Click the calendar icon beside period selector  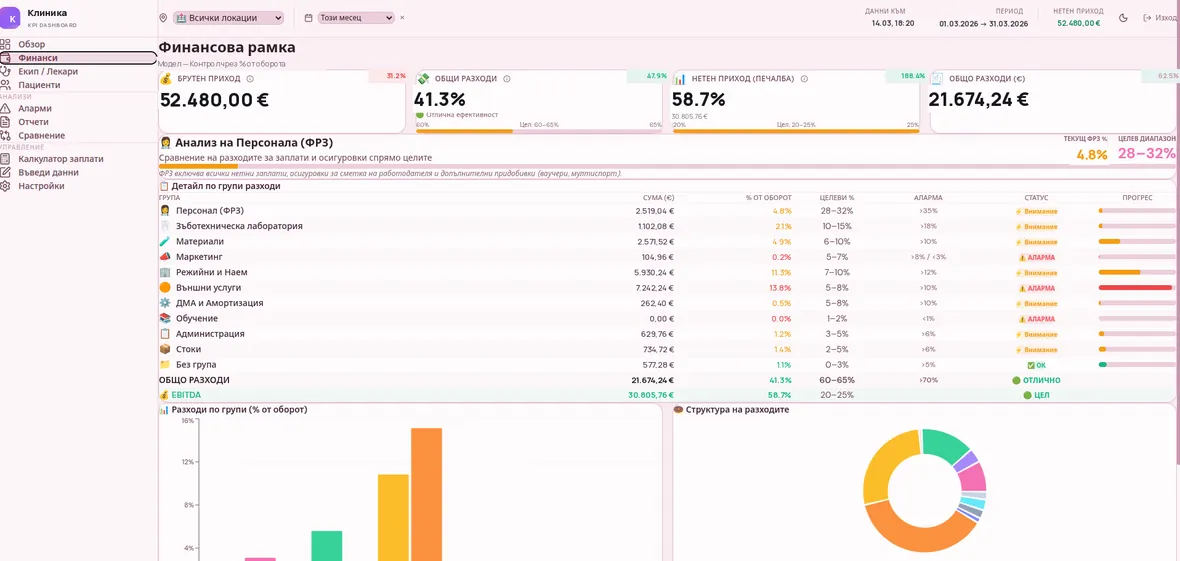click(309, 17)
